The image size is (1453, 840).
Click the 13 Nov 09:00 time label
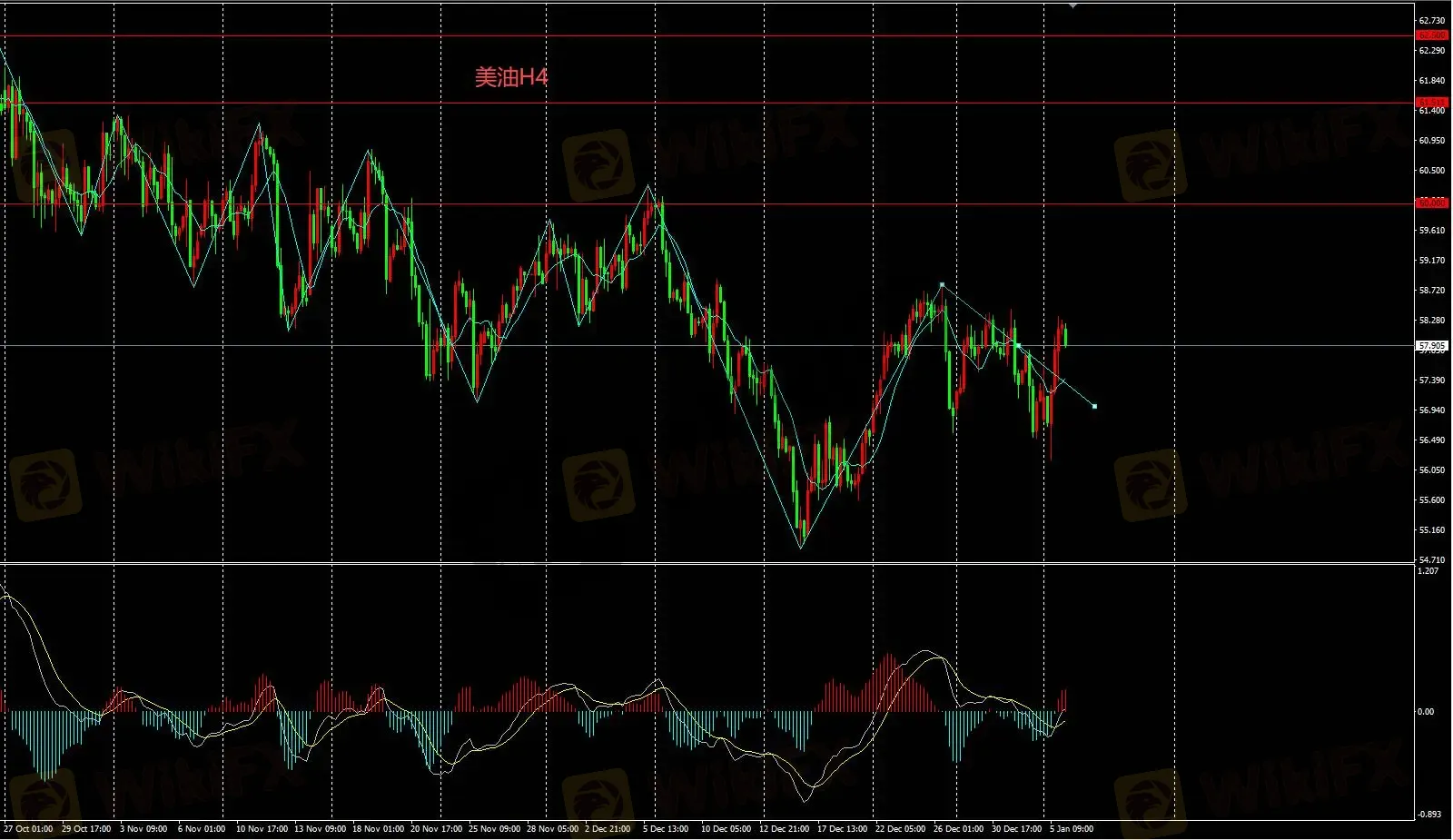pyautogui.click(x=320, y=829)
